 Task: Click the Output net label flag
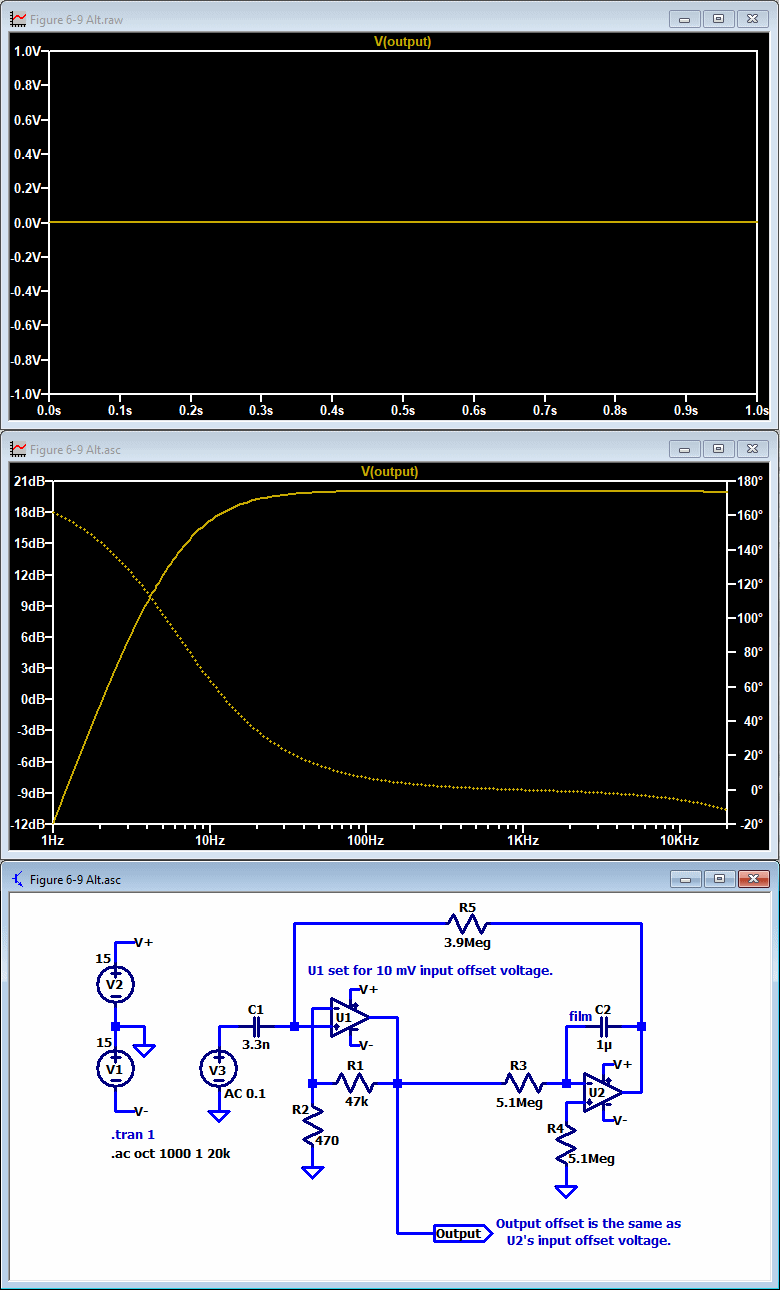pyautogui.click(x=459, y=1233)
